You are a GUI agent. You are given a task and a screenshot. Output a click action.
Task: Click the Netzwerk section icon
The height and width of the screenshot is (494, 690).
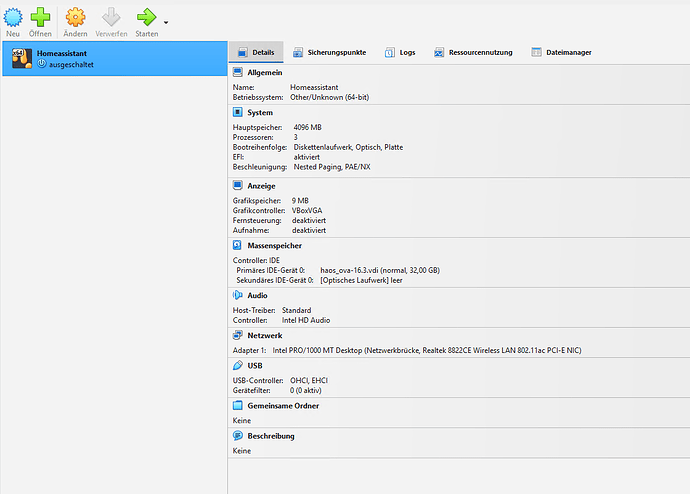(238, 335)
